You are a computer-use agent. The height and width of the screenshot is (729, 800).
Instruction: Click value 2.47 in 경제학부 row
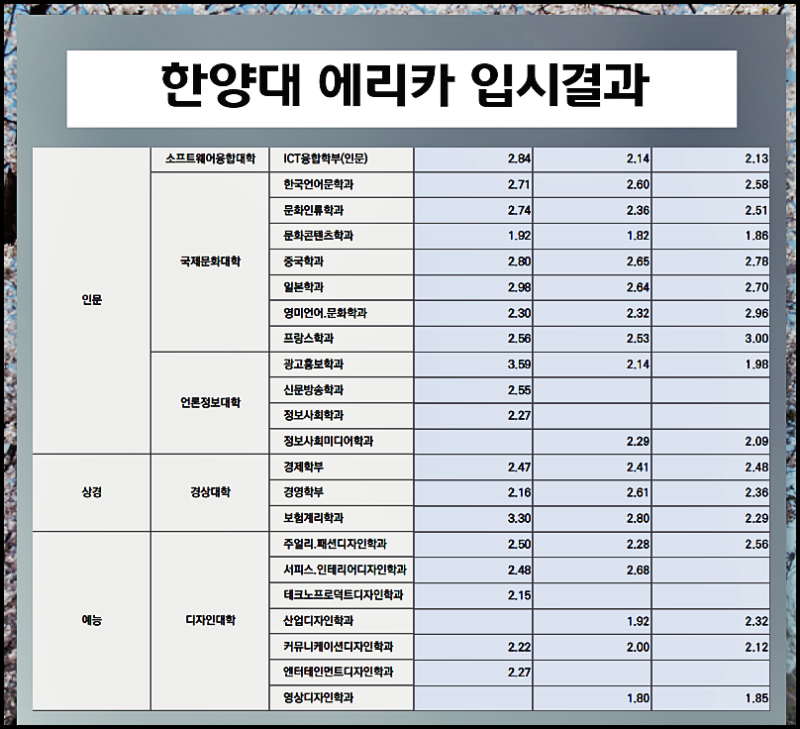pos(519,467)
